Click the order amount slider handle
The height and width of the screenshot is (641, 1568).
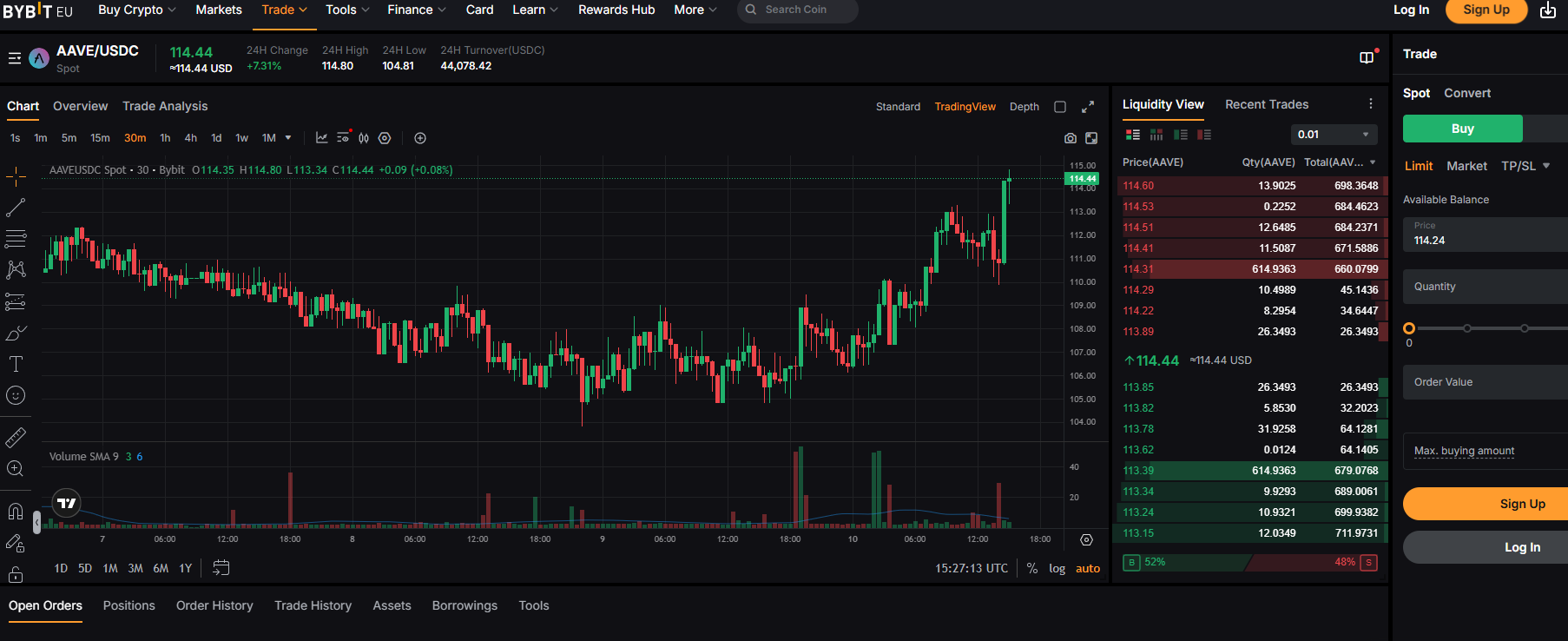(1409, 328)
